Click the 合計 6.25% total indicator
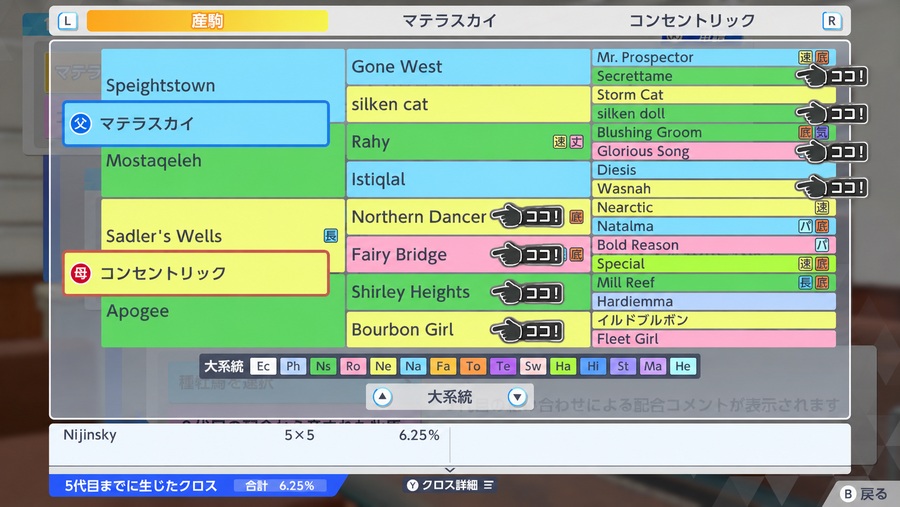 (x=280, y=486)
